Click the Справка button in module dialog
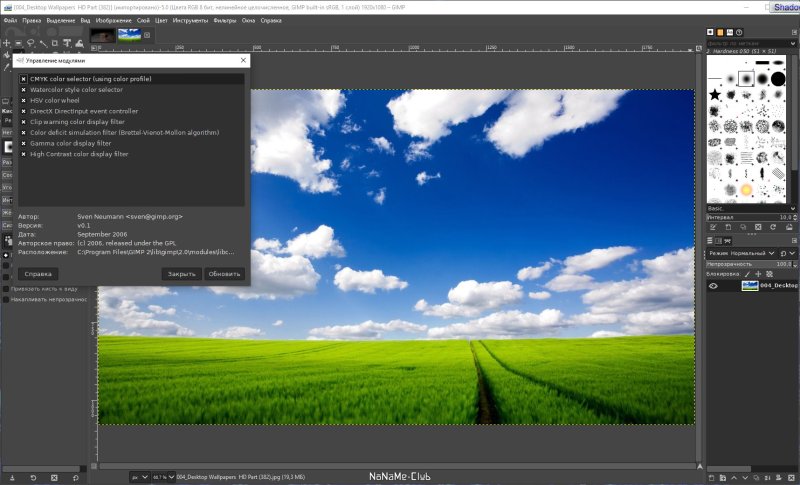800x485 pixels. click(38, 274)
